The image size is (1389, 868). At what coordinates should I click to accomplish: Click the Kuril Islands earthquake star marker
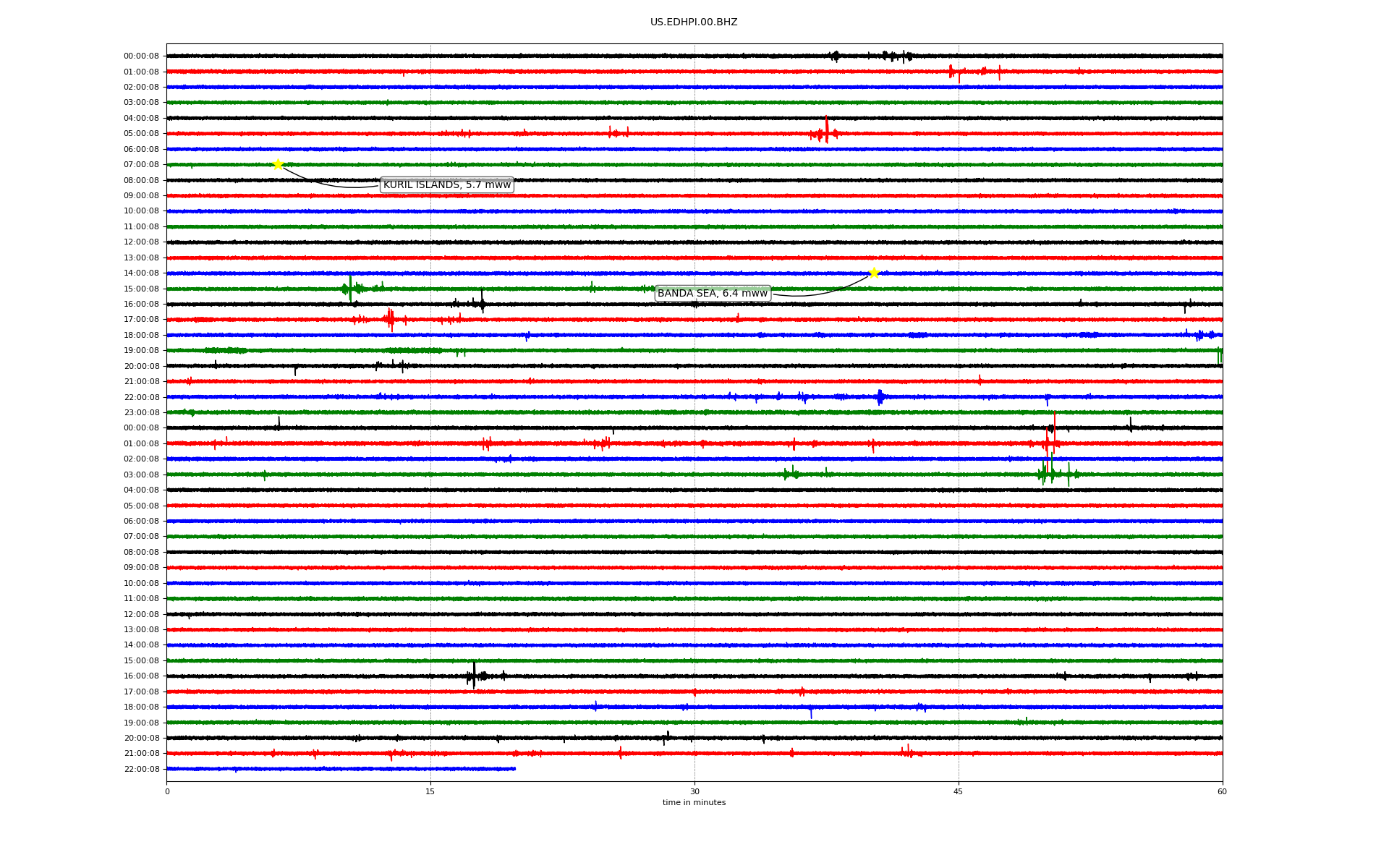[x=278, y=164]
